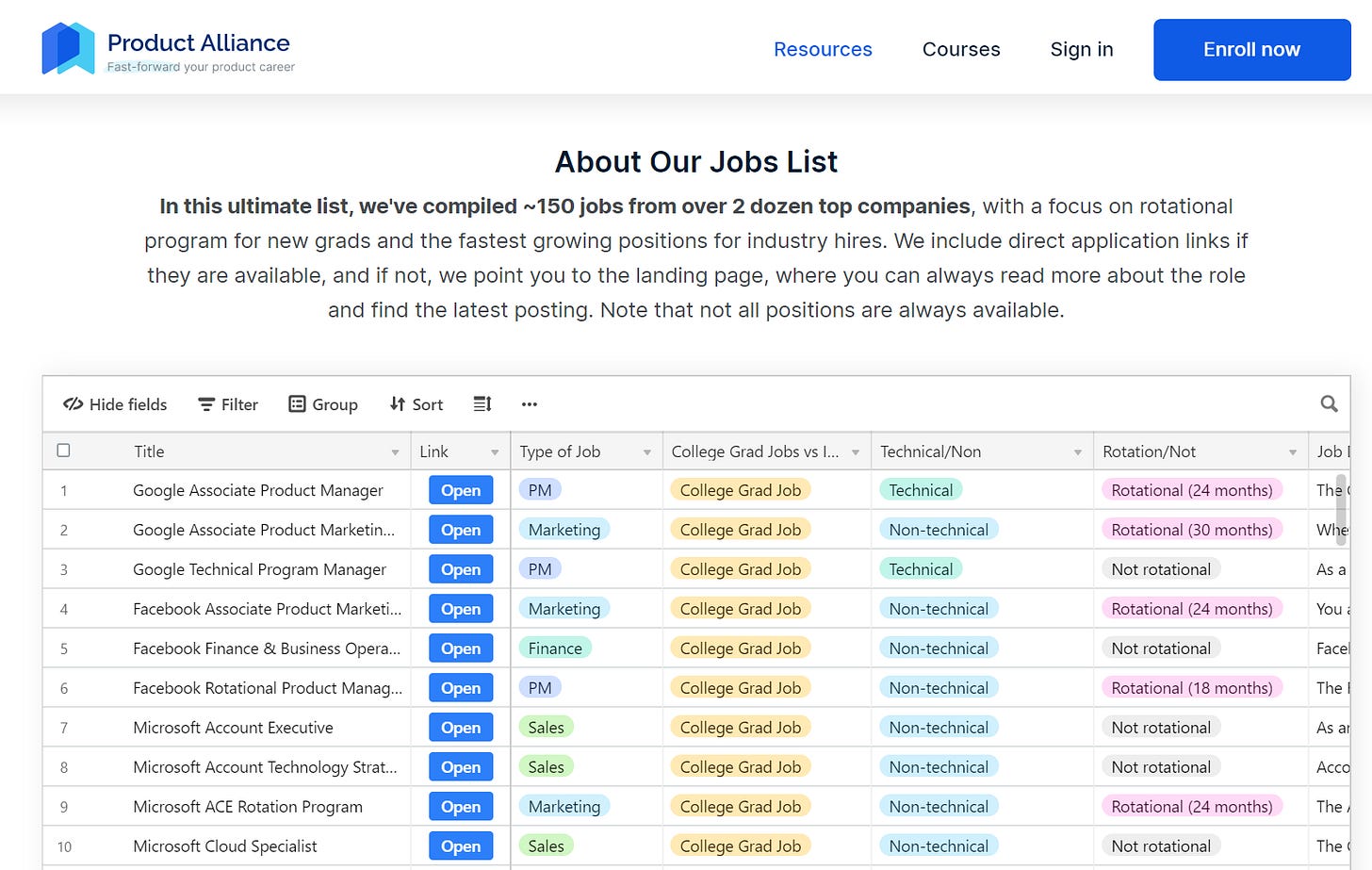Toggle the select-all checkbox in header
1372x870 pixels.
point(63,451)
